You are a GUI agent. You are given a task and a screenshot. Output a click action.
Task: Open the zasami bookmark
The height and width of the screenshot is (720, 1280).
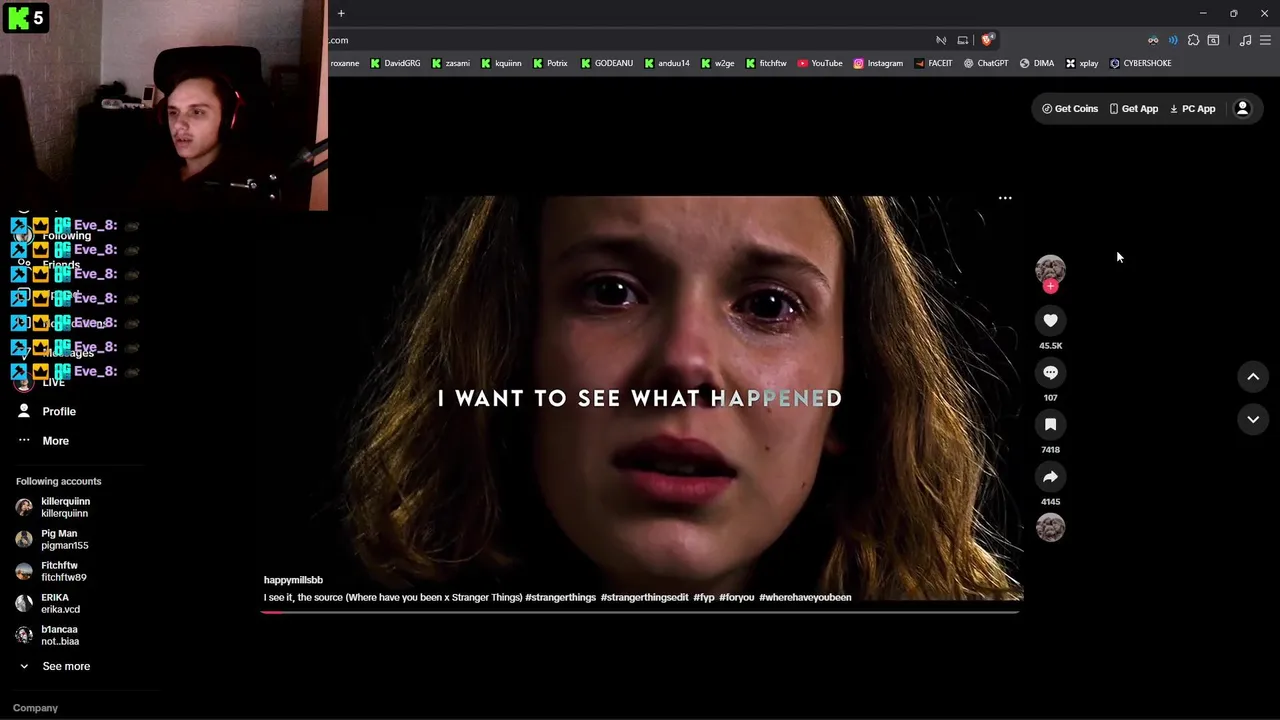point(451,63)
